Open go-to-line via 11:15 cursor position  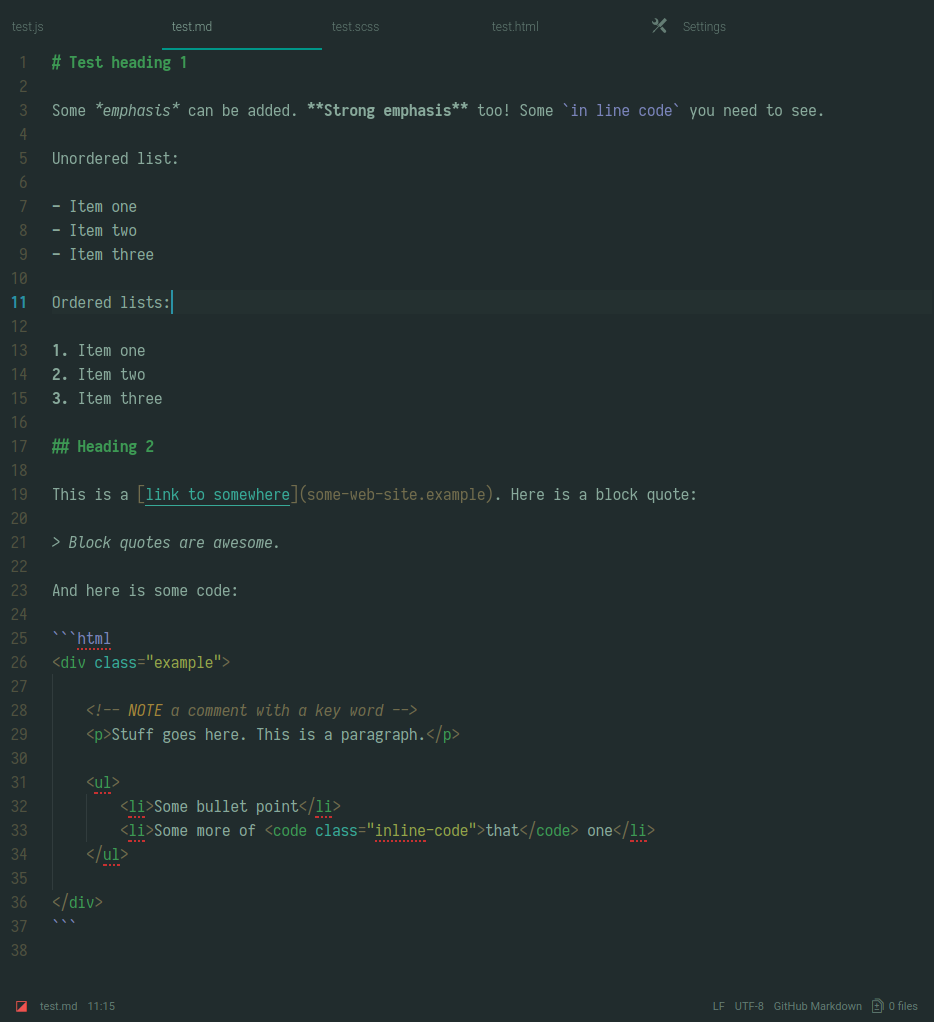(101, 1006)
